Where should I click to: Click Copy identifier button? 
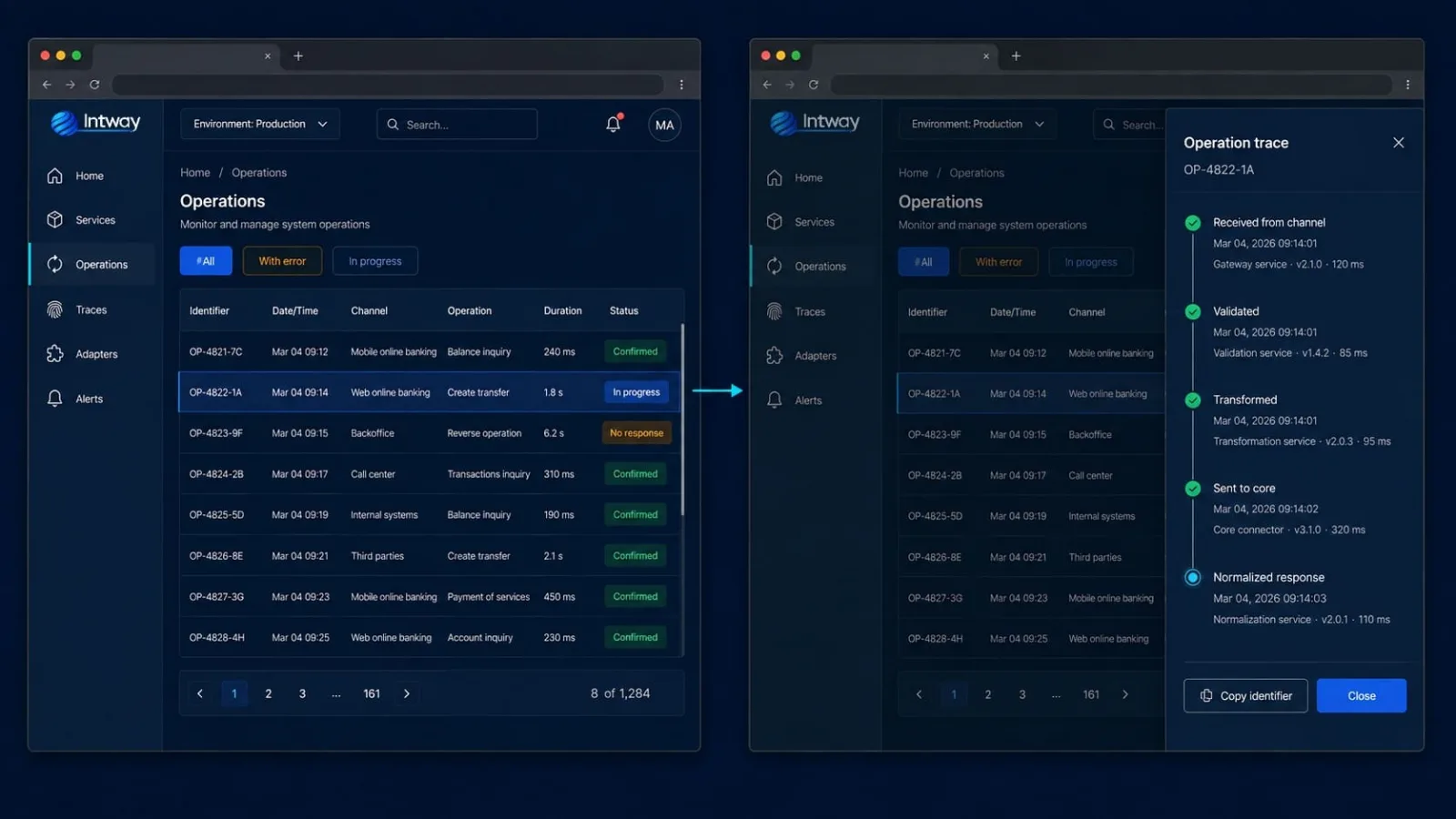coord(1246,696)
